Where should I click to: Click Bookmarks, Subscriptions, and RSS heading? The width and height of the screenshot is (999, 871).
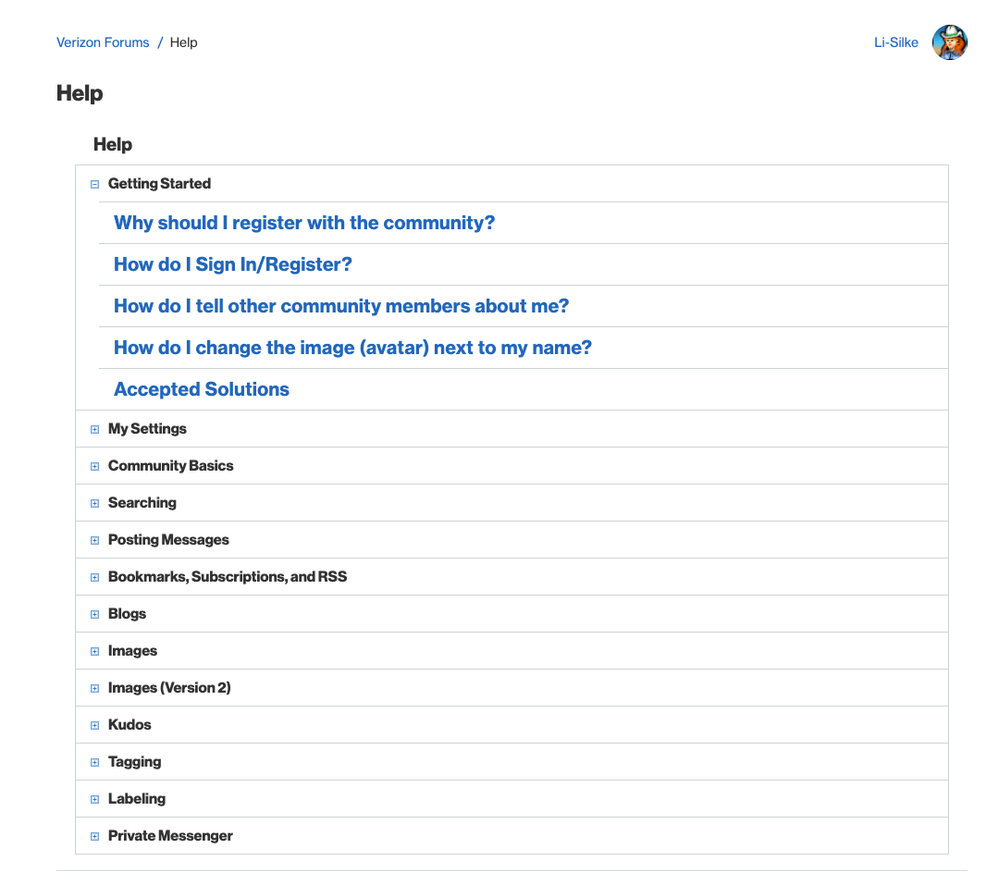click(227, 577)
